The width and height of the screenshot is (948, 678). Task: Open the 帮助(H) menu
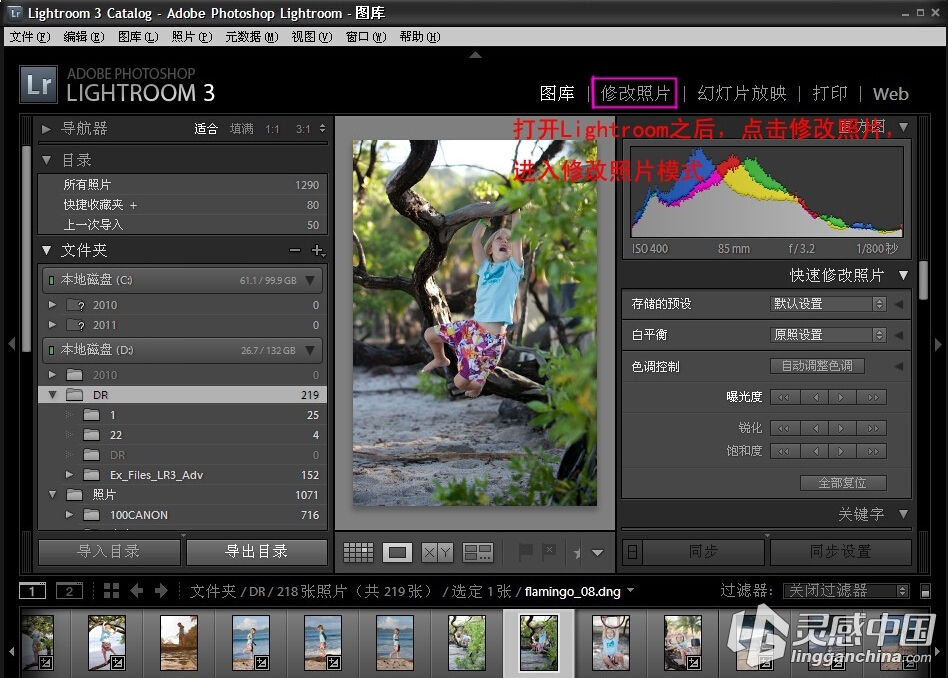420,37
